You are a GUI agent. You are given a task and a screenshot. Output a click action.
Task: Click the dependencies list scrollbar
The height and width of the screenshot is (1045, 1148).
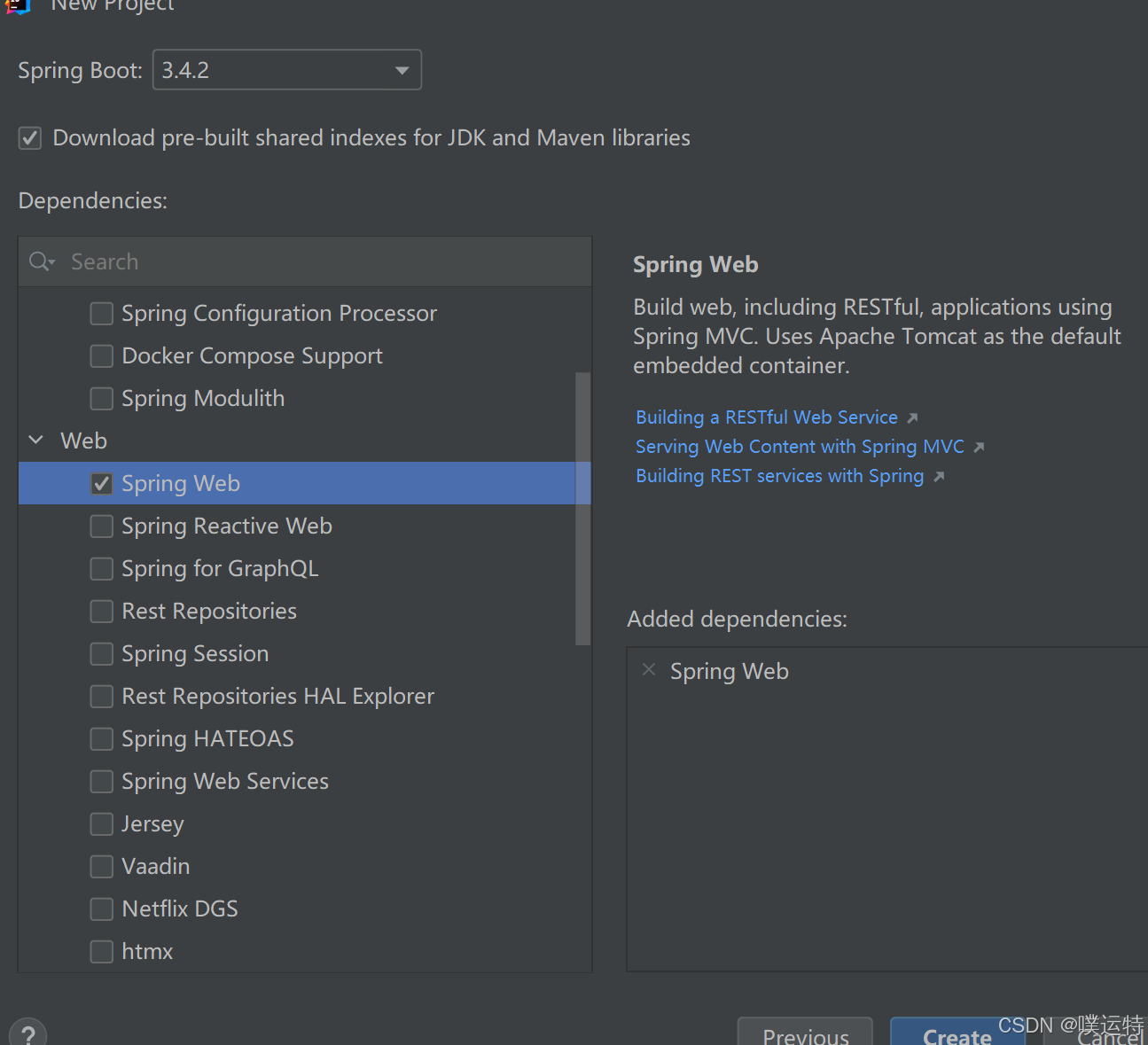pyautogui.click(x=582, y=509)
